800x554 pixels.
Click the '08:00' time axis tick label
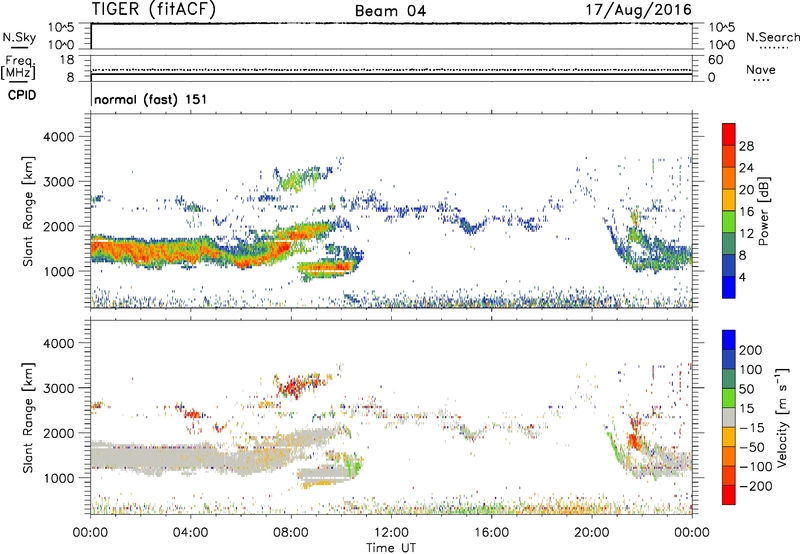(x=291, y=533)
